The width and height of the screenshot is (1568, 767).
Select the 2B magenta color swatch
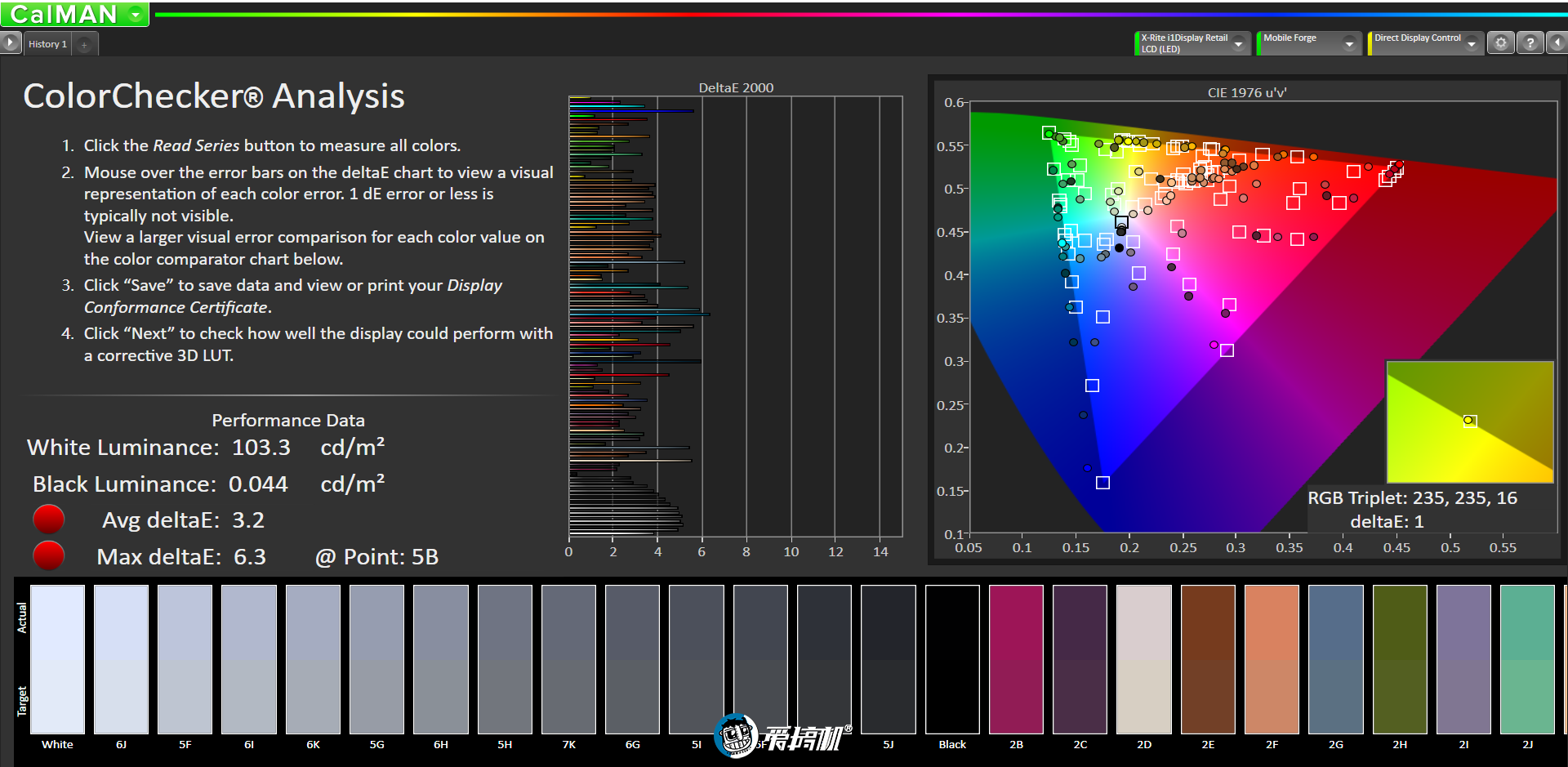pyautogui.click(x=1016, y=658)
